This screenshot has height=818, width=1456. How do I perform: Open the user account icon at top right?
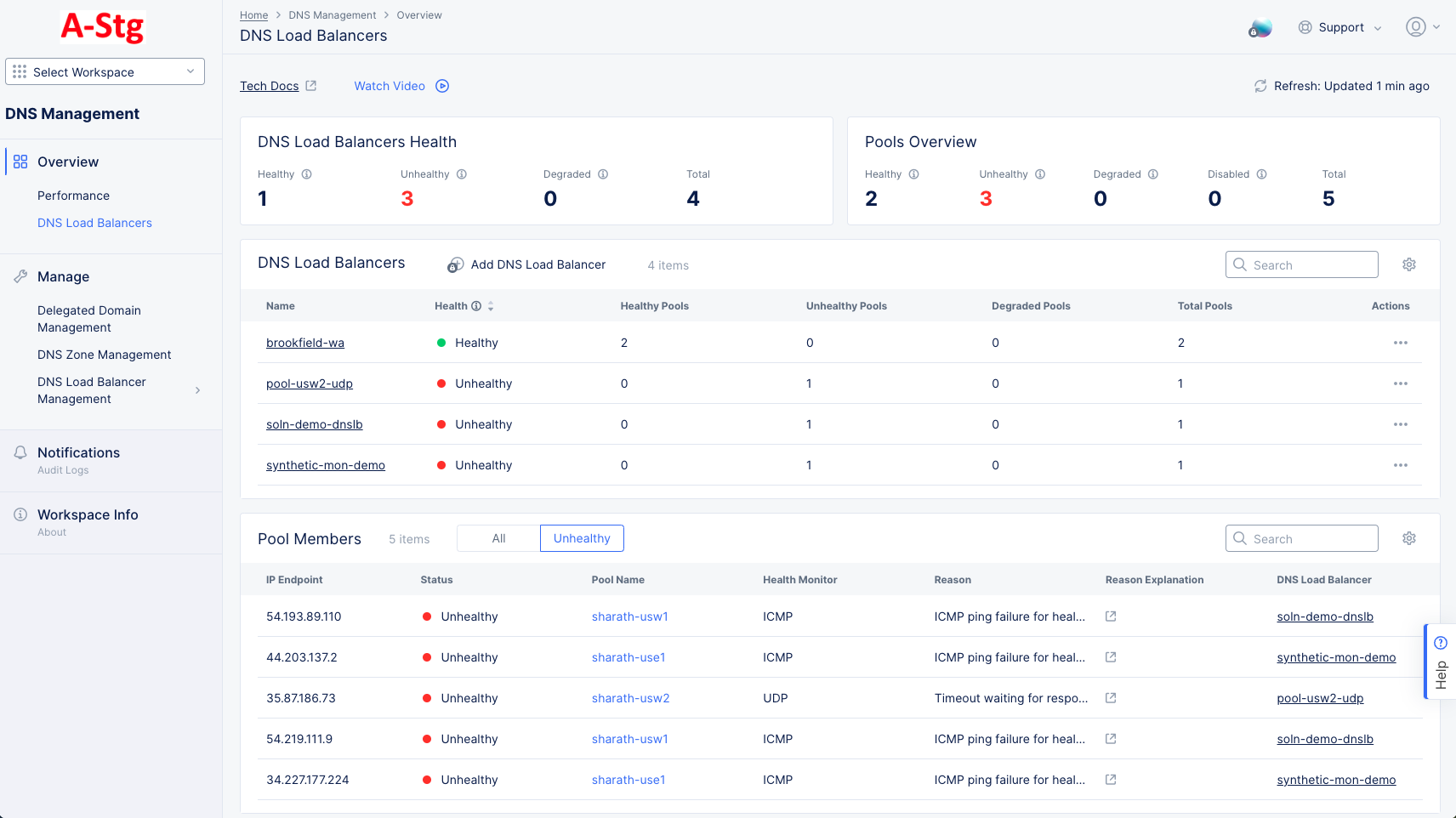click(1415, 26)
